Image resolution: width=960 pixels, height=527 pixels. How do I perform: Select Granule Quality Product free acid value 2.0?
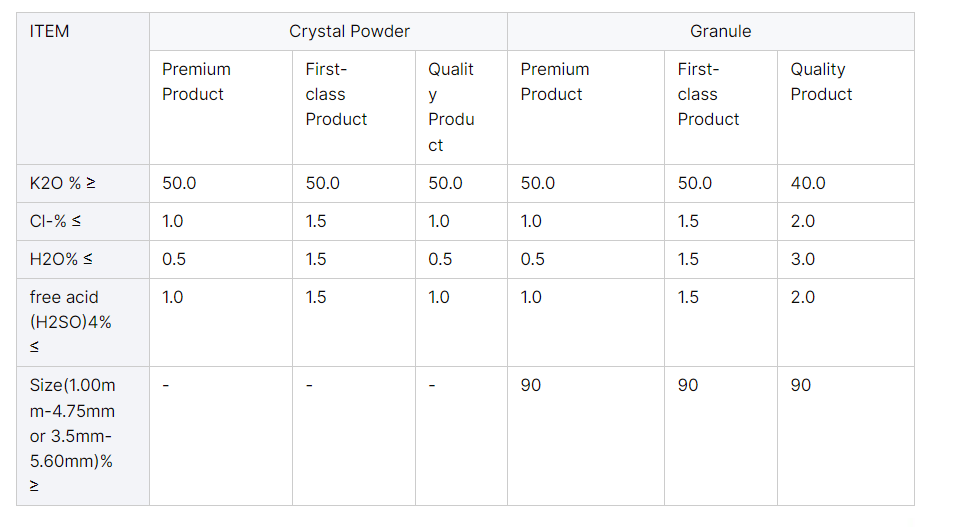pos(803,298)
